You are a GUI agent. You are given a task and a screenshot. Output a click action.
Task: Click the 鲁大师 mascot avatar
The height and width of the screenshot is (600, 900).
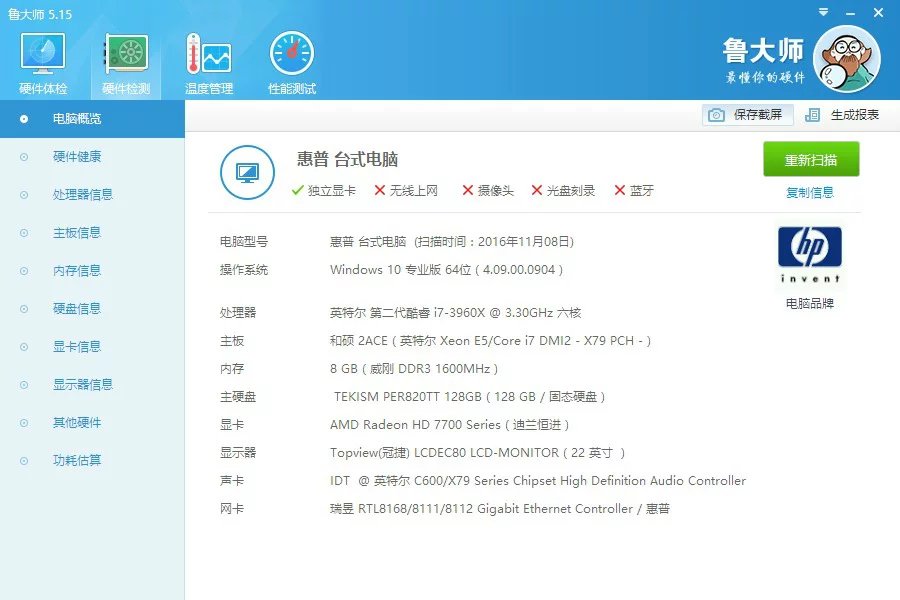click(x=847, y=58)
